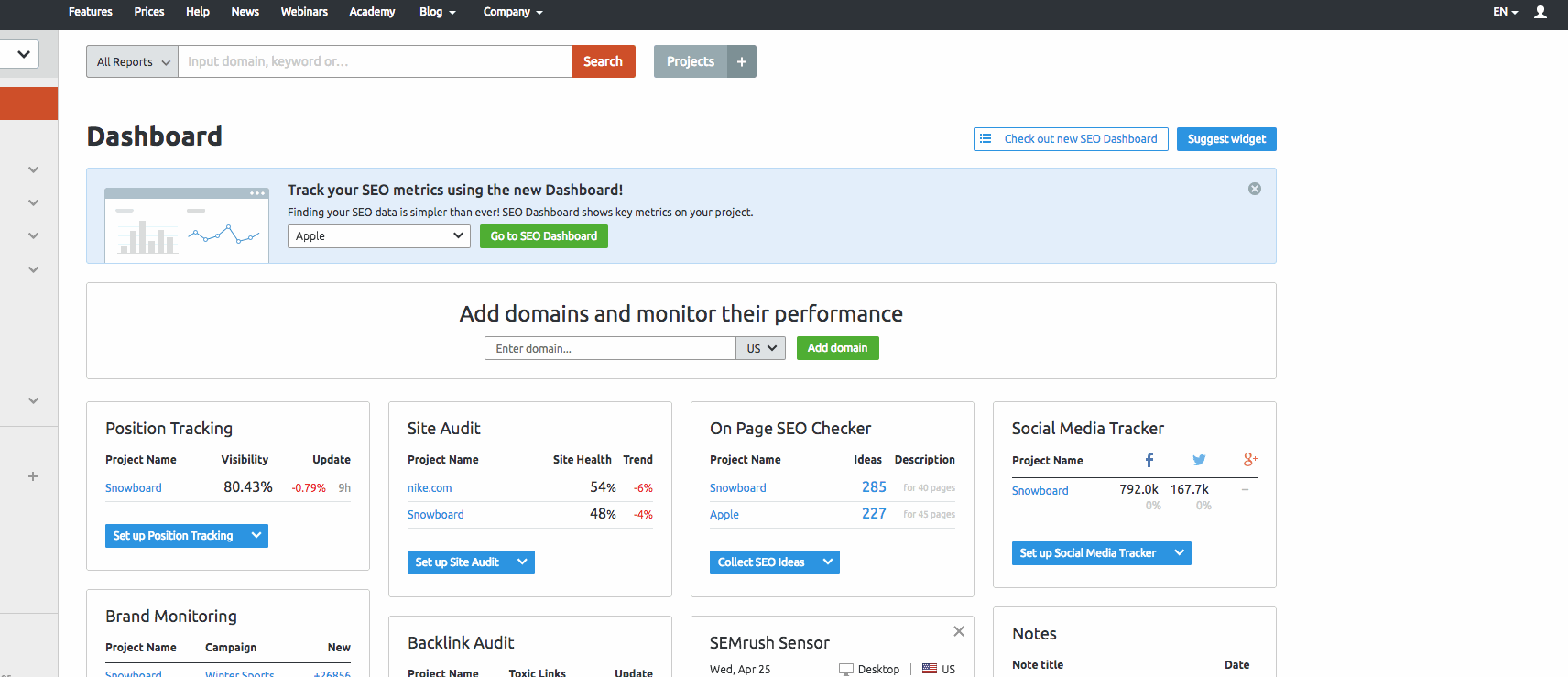Viewport: 1568px width, 677px height.
Task: Select the orange highlighted sidebar item
Action: click(28, 104)
